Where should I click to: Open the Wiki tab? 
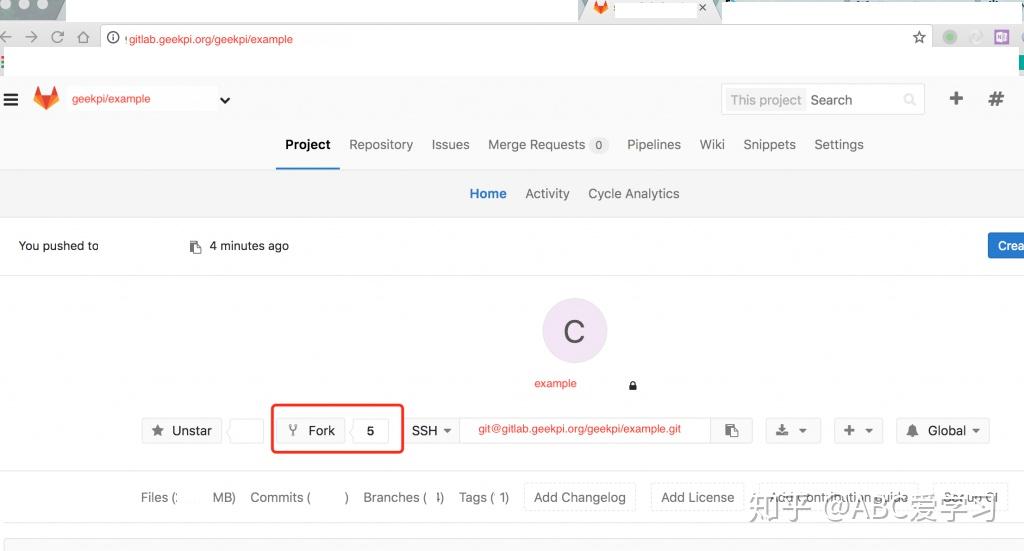[x=712, y=145]
